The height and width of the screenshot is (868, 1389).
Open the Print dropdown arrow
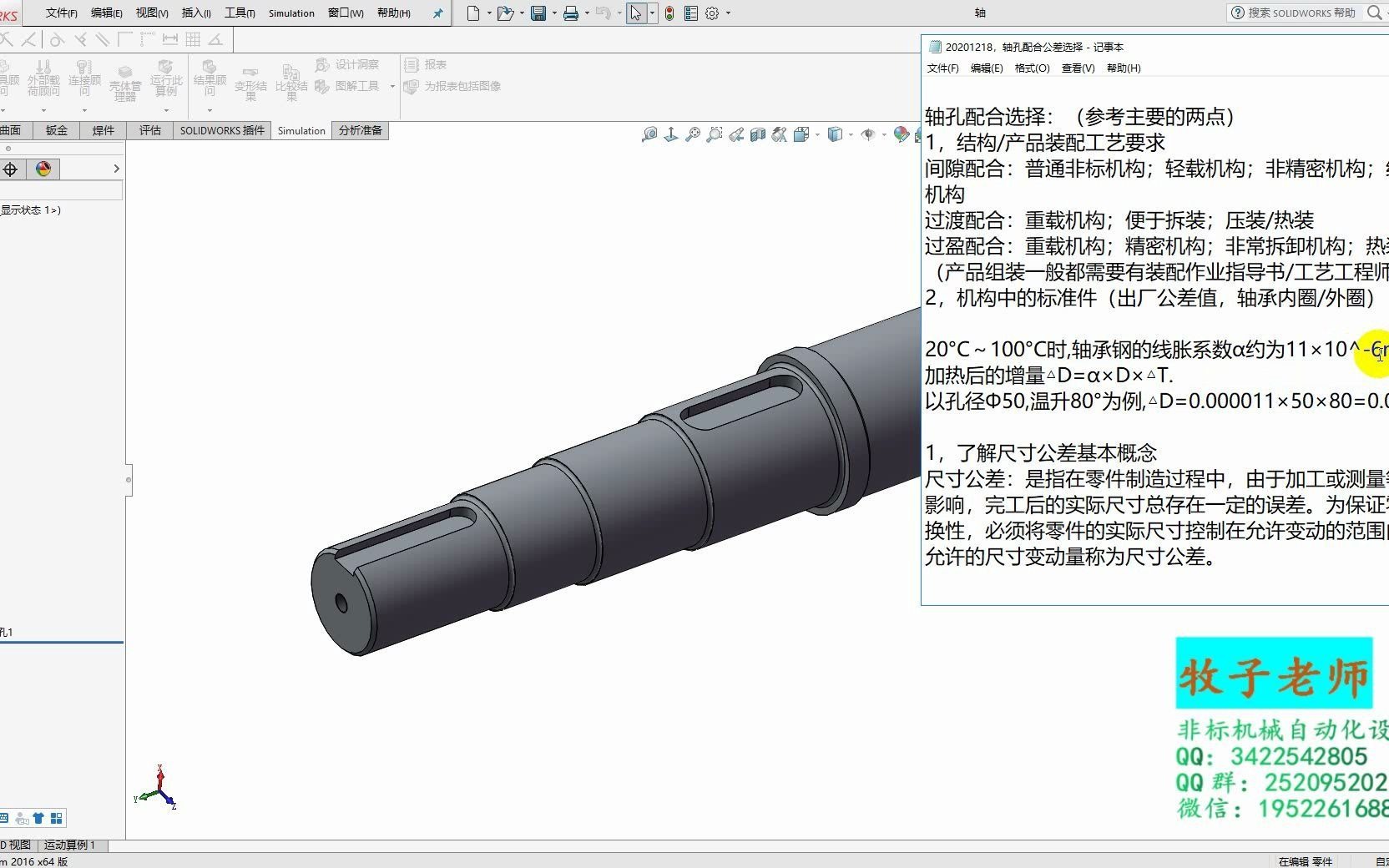pyautogui.click(x=587, y=13)
